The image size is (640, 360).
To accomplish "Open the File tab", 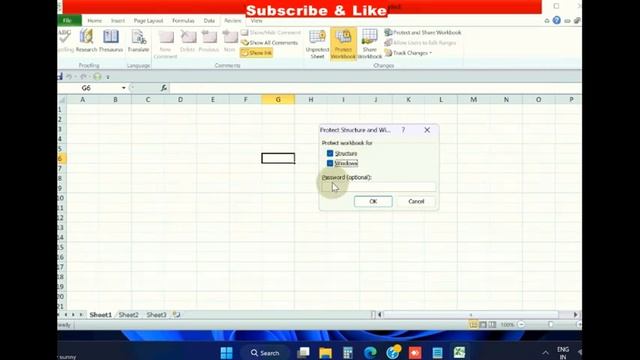I will click(x=68, y=20).
